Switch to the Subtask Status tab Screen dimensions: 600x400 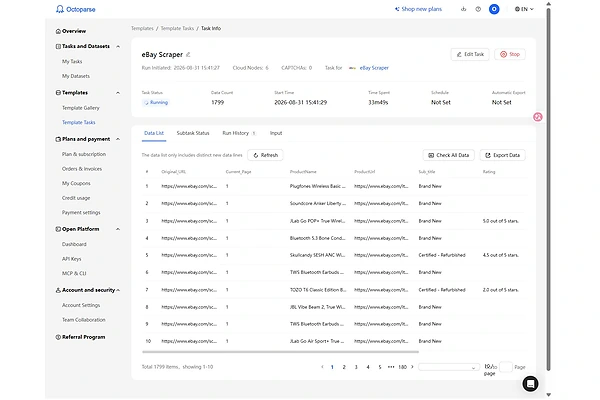tap(193, 133)
